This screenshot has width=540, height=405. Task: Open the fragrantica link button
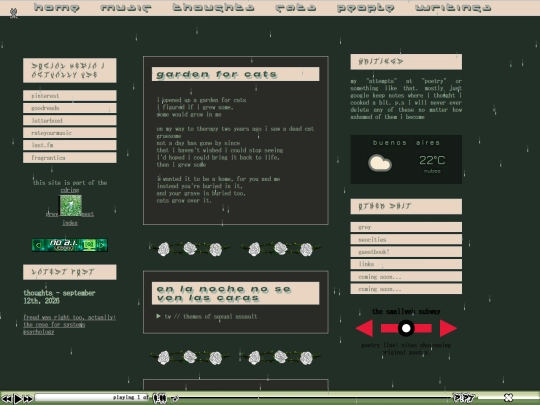point(70,157)
